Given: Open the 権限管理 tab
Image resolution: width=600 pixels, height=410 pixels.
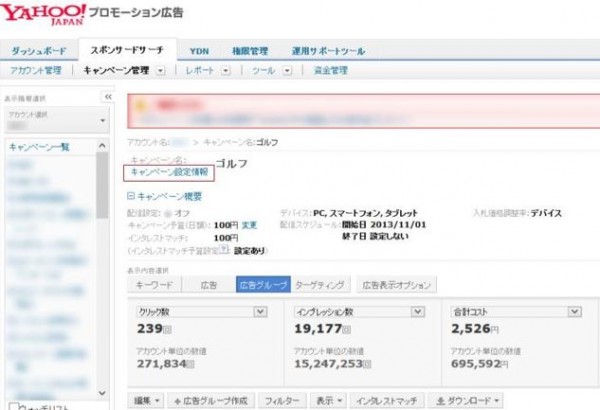Looking at the screenshot, I should point(250,51).
